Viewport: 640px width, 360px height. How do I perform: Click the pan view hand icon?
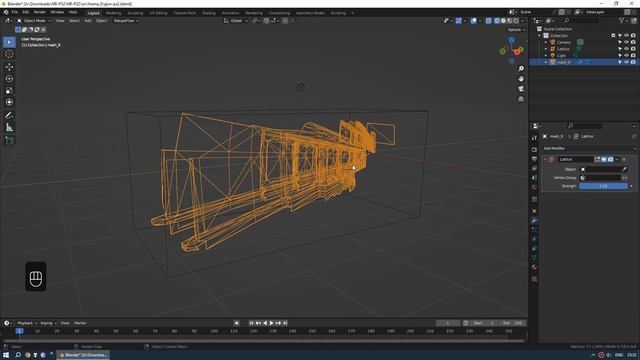tap(521, 79)
